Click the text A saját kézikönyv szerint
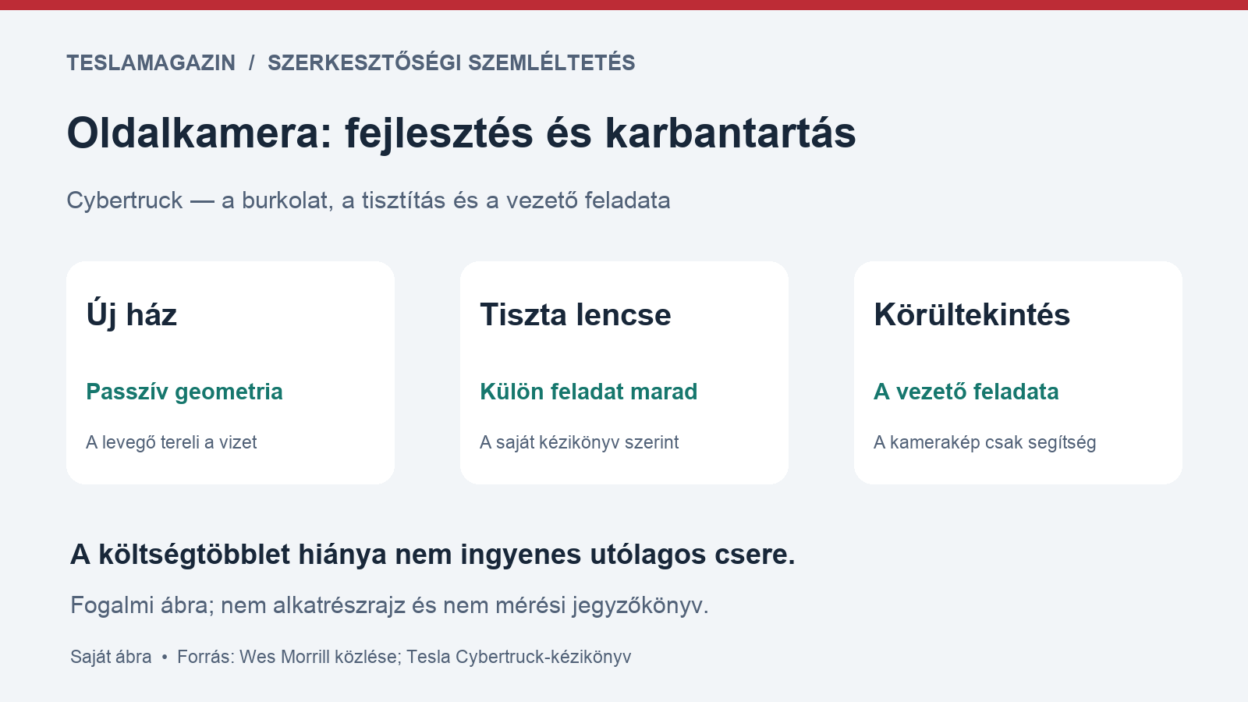Screen dimensions: 1248x702 [579, 442]
